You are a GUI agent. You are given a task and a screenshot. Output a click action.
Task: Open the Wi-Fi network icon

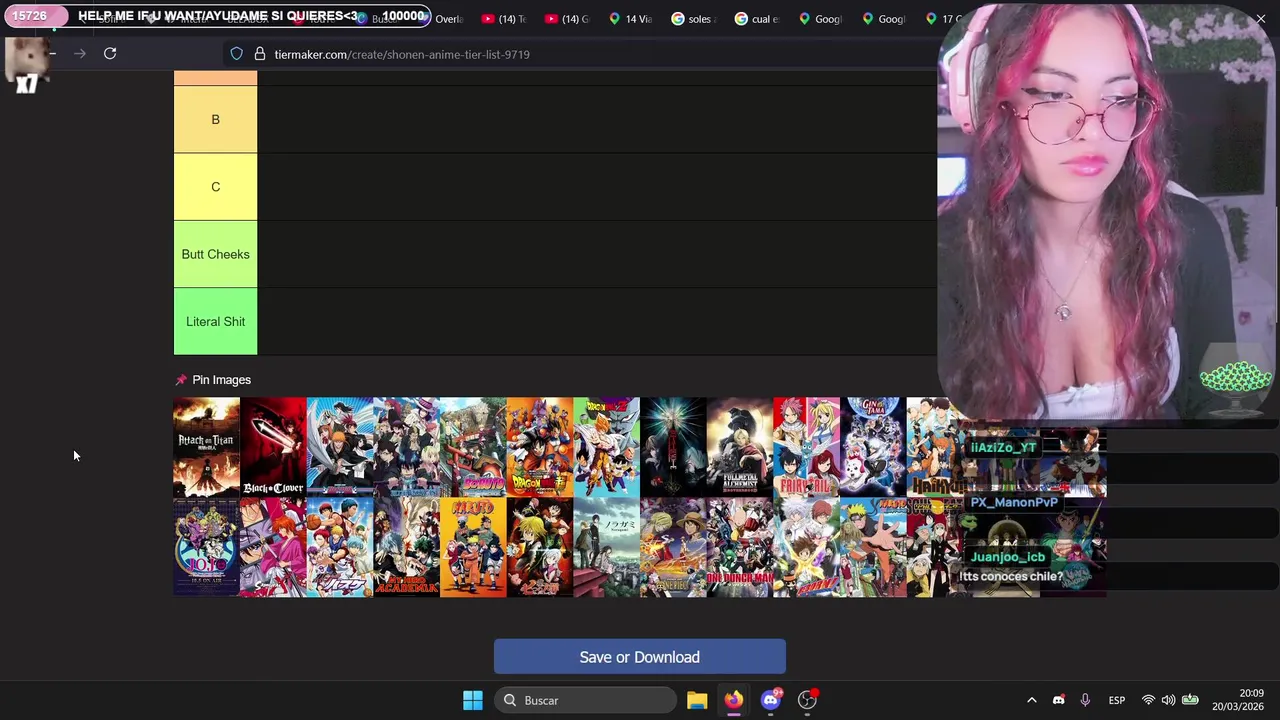pos(1148,700)
